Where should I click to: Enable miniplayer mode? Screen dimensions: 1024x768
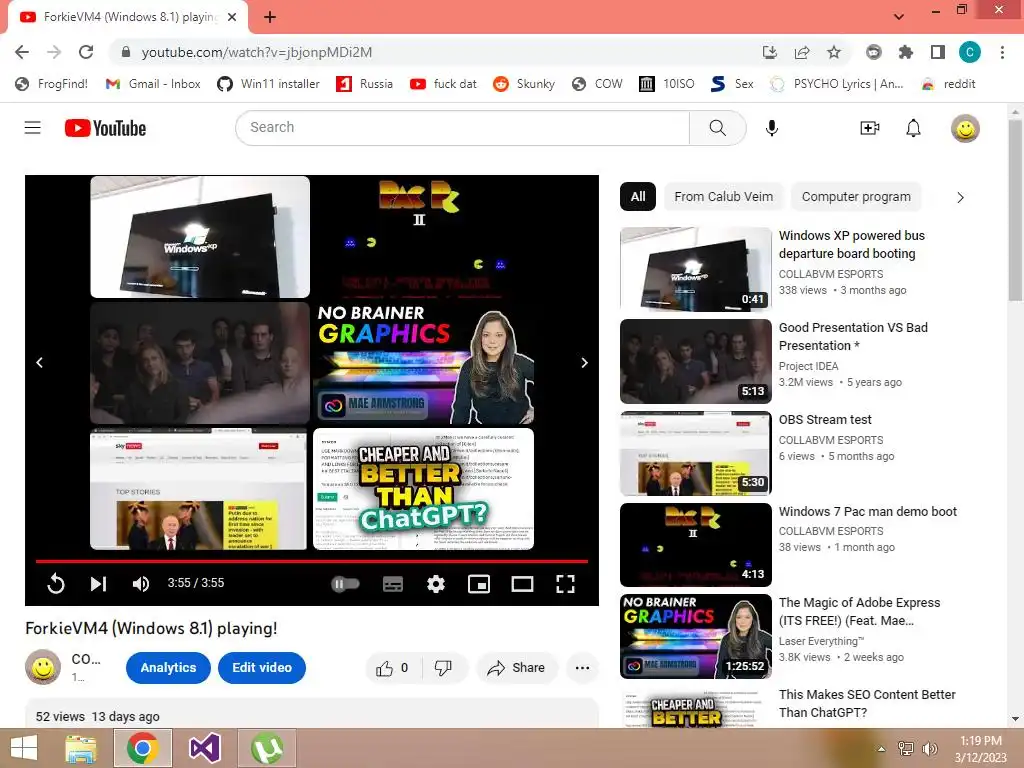(479, 584)
